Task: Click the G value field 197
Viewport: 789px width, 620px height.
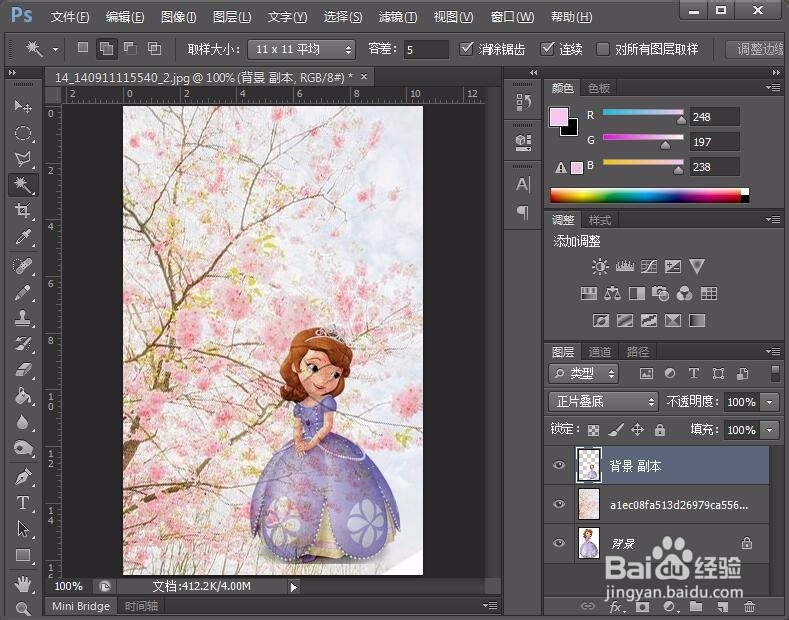Action: click(x=715, y=142)
